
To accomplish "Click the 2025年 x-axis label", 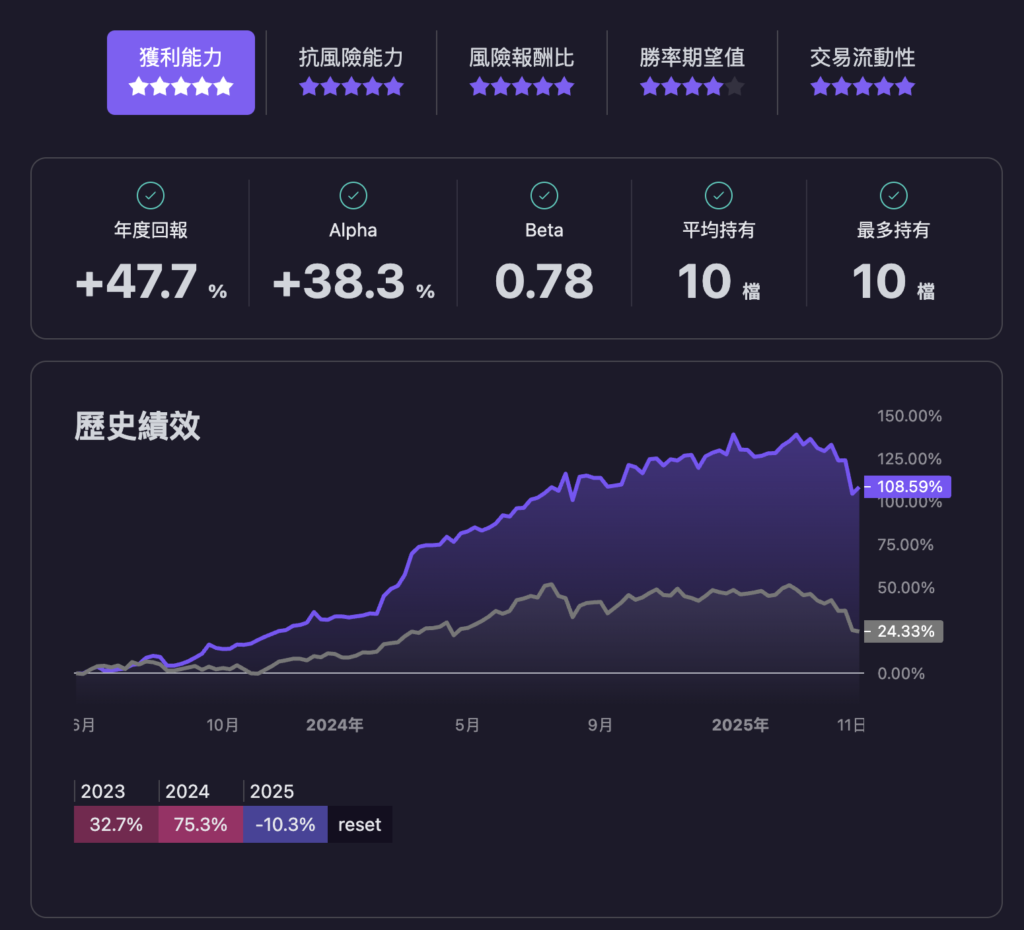I will coord(741,725).
